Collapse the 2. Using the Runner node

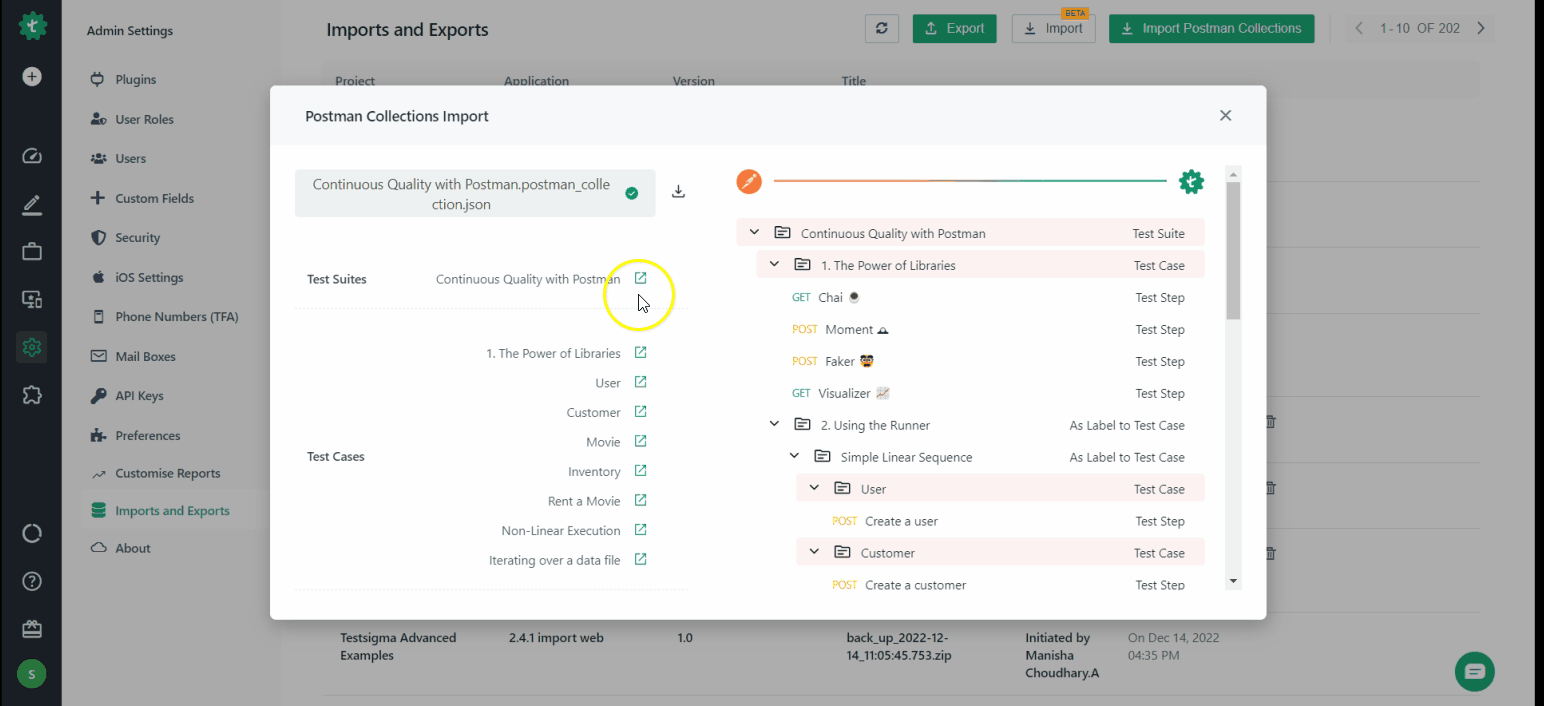tap(774, 425)
